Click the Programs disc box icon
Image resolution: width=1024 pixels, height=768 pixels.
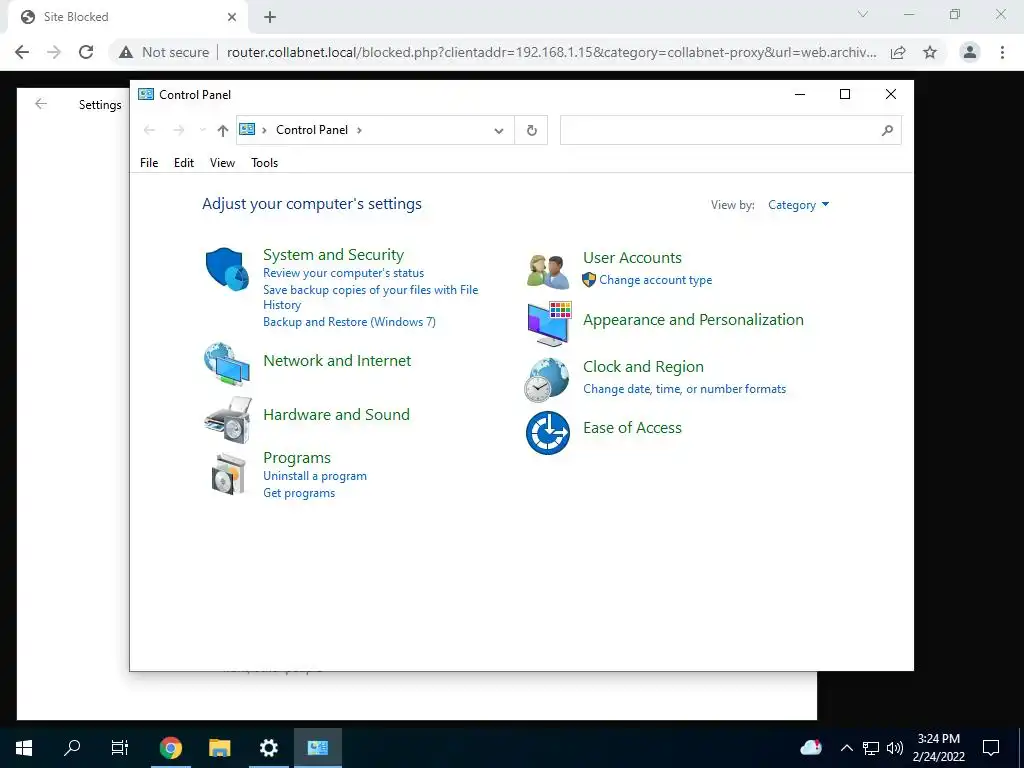tap(229, 474)
